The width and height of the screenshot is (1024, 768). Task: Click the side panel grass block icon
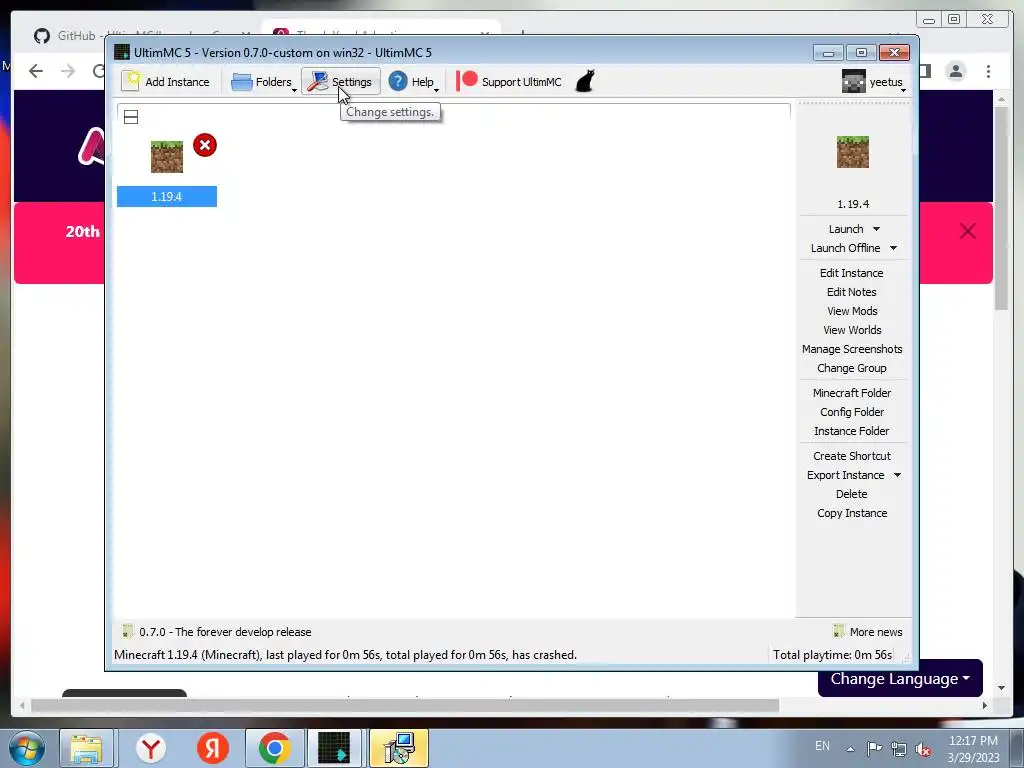[853, 152]
